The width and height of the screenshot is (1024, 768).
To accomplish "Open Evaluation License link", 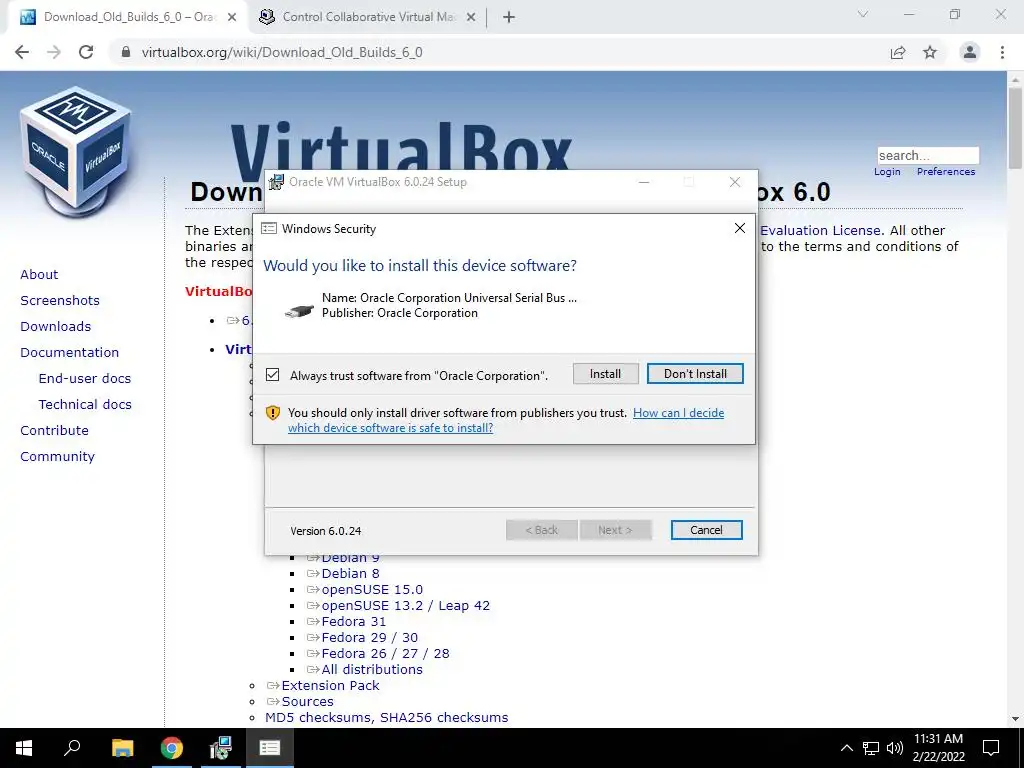I will click(821, 231).
